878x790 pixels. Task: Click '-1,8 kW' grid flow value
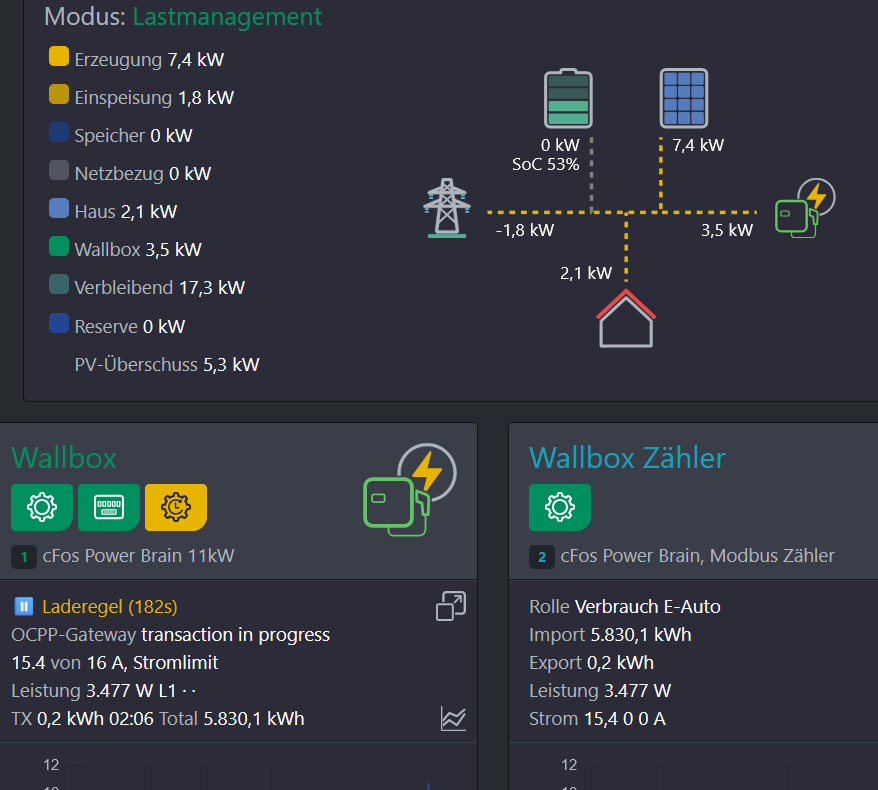[x=524, y=230]
